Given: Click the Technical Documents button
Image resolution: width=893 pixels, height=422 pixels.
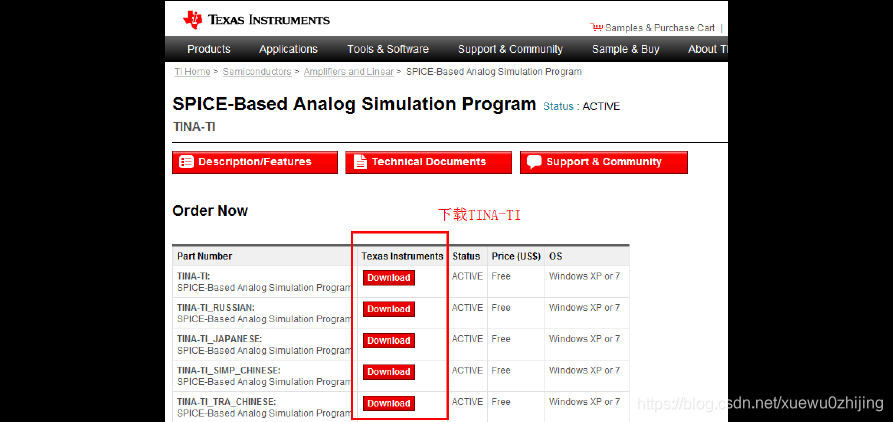Looking at the screenshot, I should pos(428,162).
